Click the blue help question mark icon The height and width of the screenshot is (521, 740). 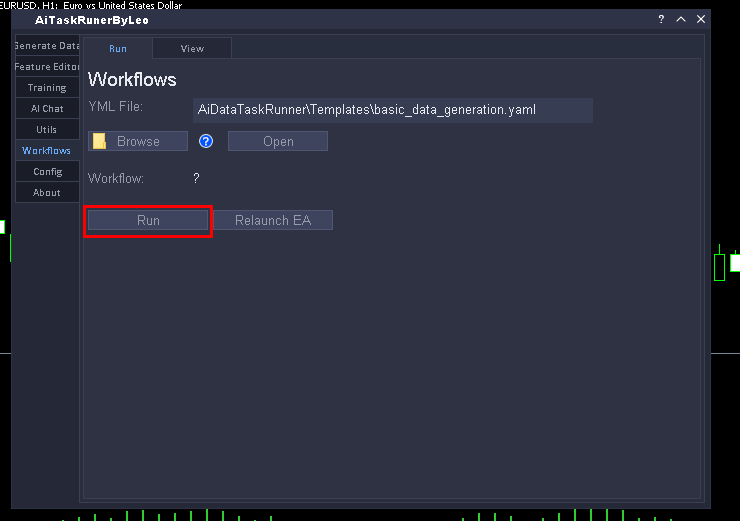coord(207,141)
